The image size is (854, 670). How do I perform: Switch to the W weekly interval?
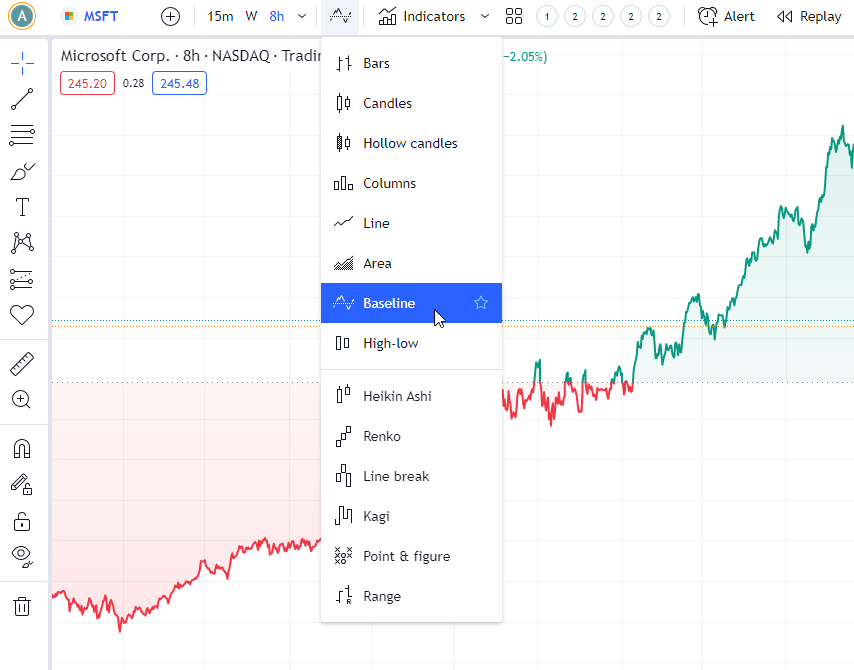tap(251, 16)
